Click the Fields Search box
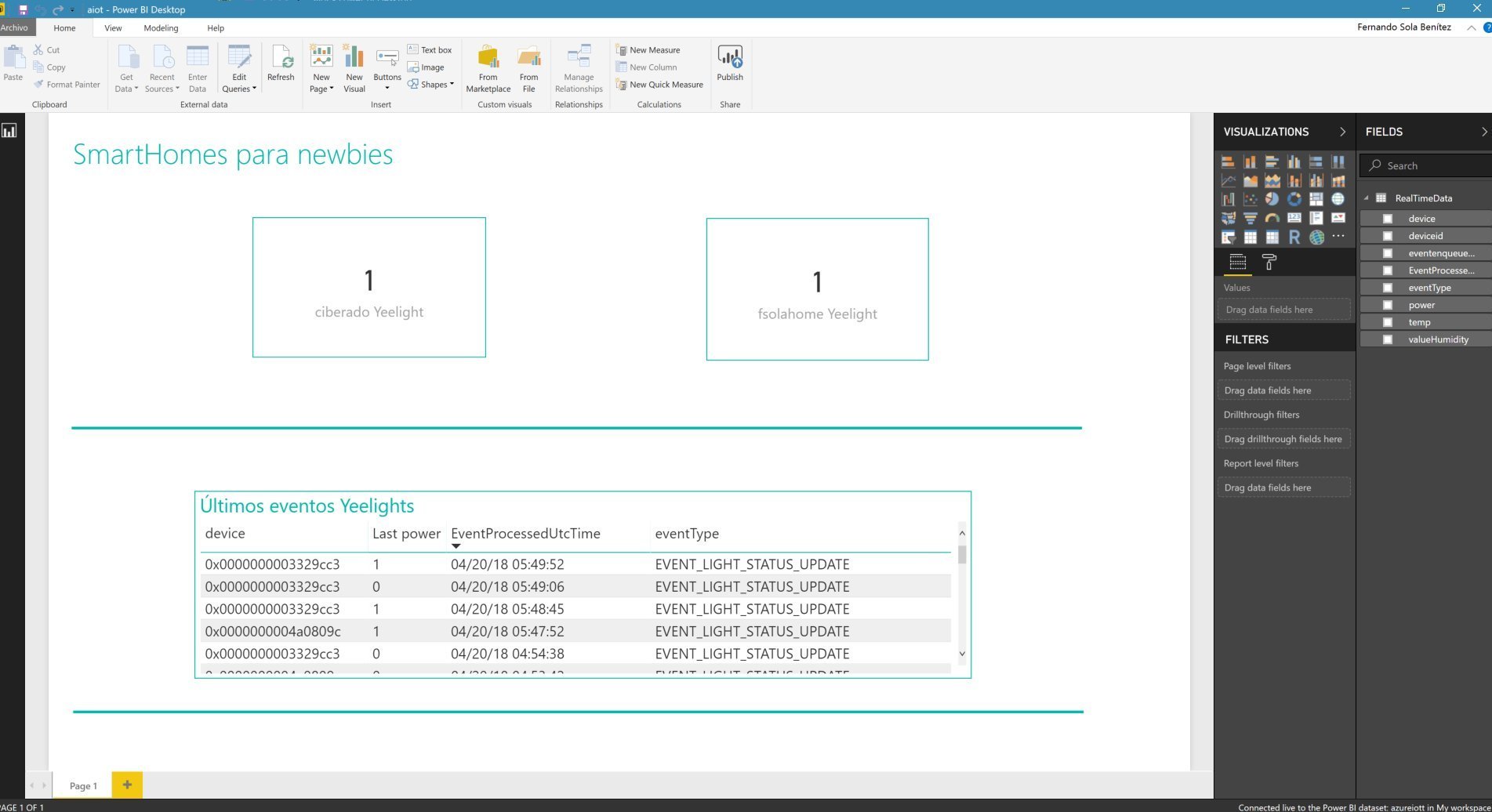 [1427, 165]
